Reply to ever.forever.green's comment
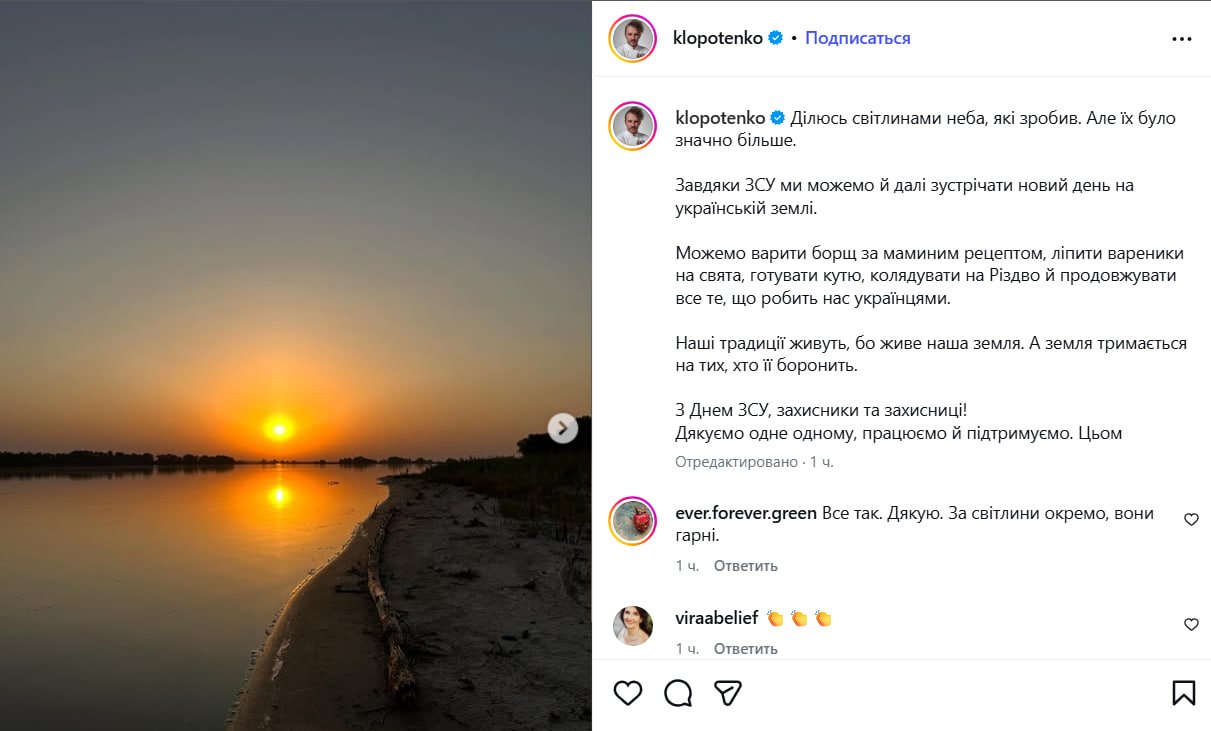Viewport: 1211px width, 731px height. click(745, 566)
